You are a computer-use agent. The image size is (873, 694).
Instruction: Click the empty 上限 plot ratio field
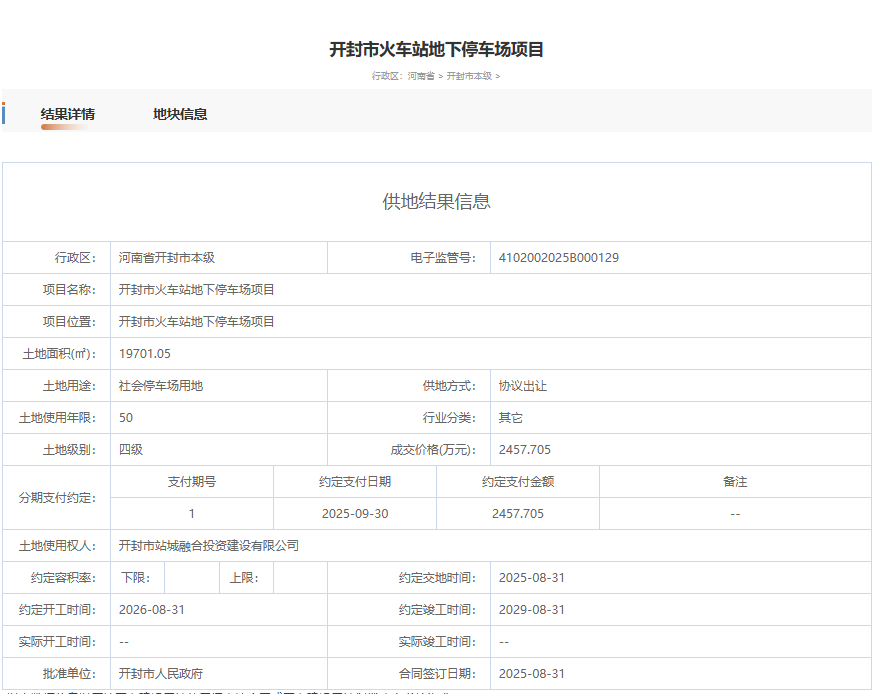300,578
